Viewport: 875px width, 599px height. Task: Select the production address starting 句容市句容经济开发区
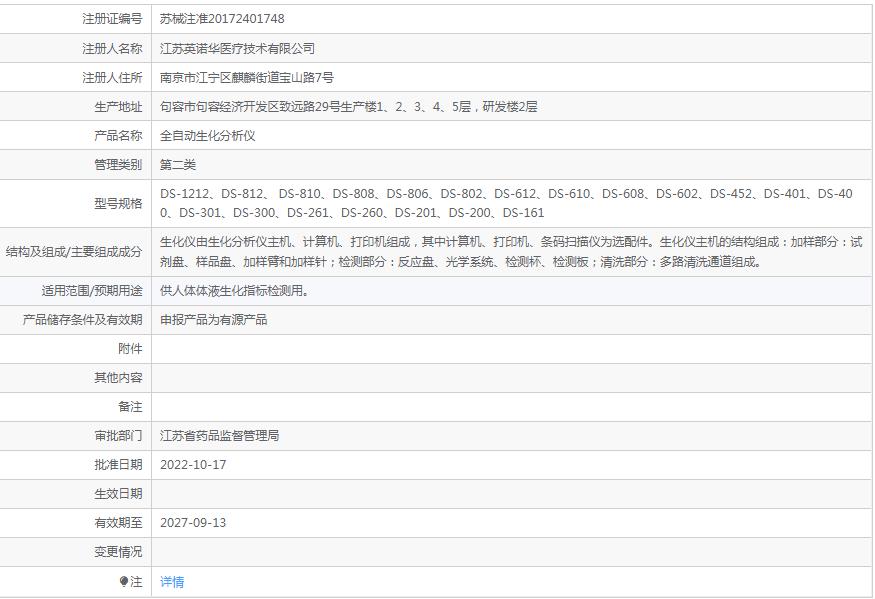pos(349,107)
